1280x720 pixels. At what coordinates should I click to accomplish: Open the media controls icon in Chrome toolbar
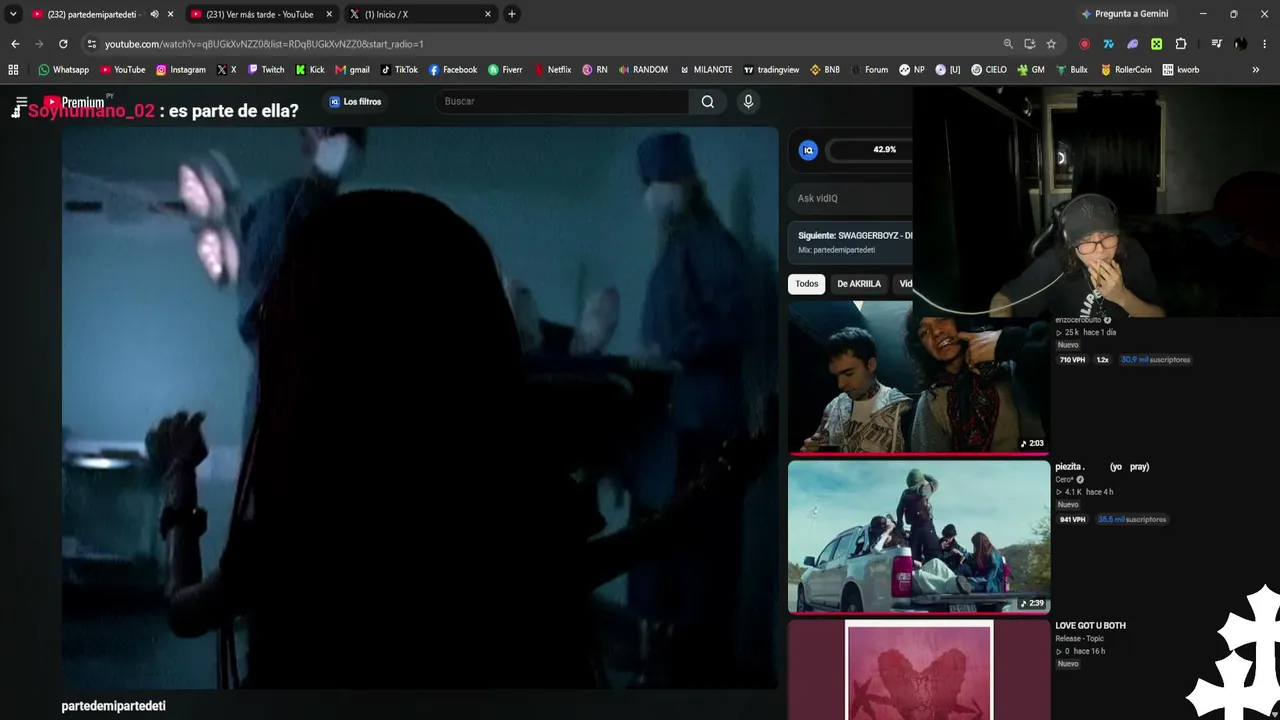(x=1216, y=44)
